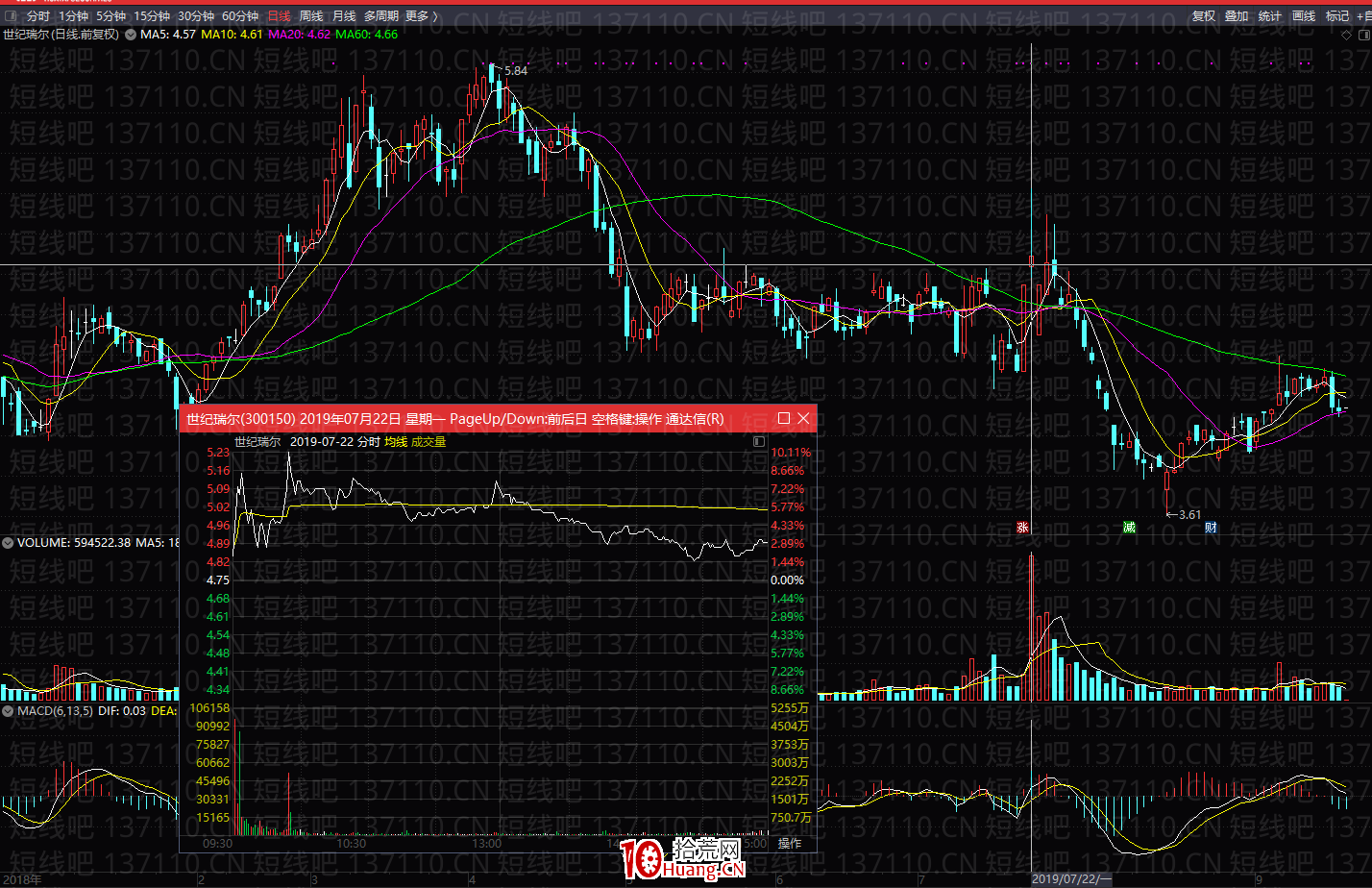Expand the 更多 periods menu

pos(421,16)
